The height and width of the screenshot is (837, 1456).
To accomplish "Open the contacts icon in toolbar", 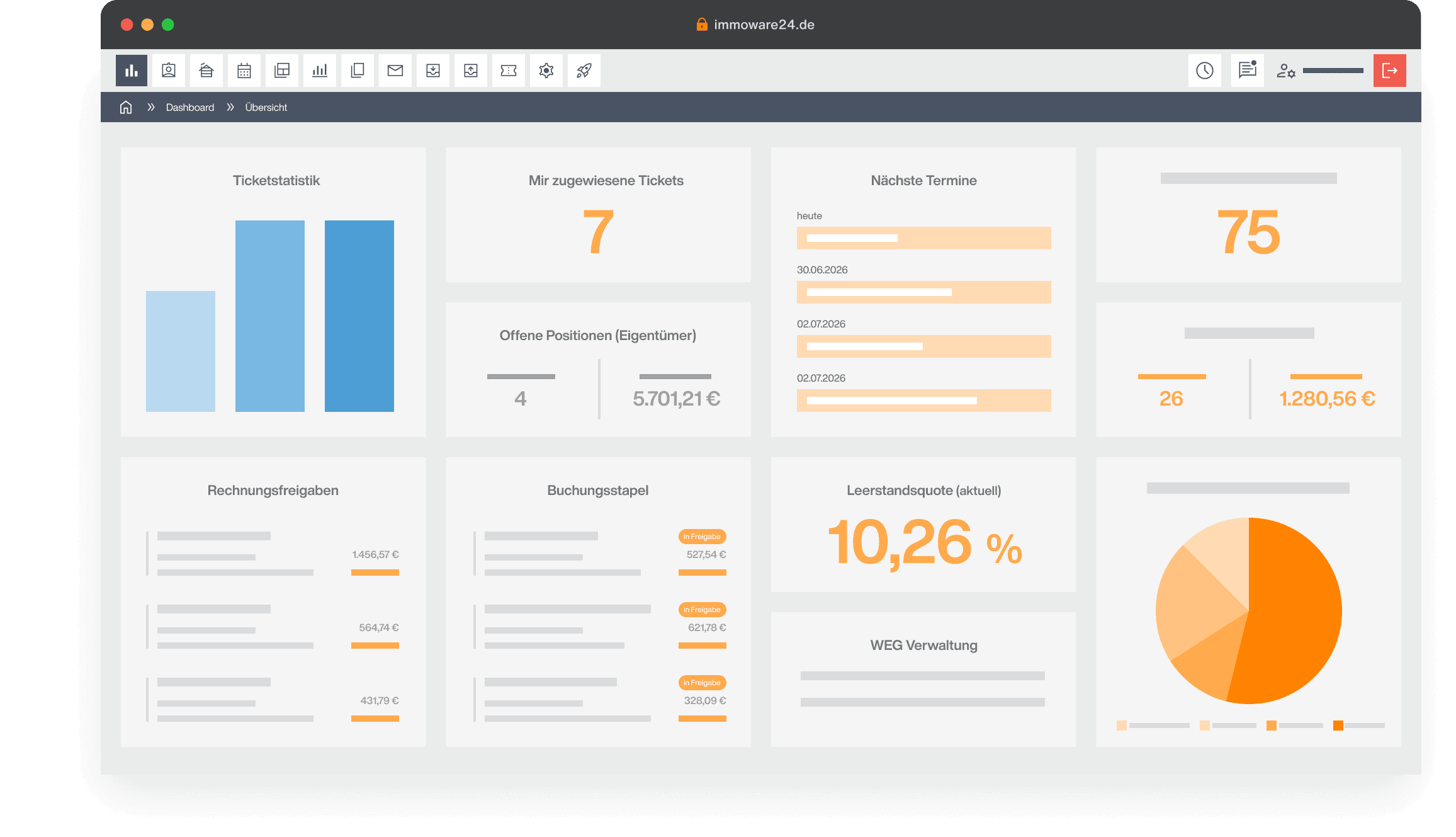I will [x=169, y=70].
